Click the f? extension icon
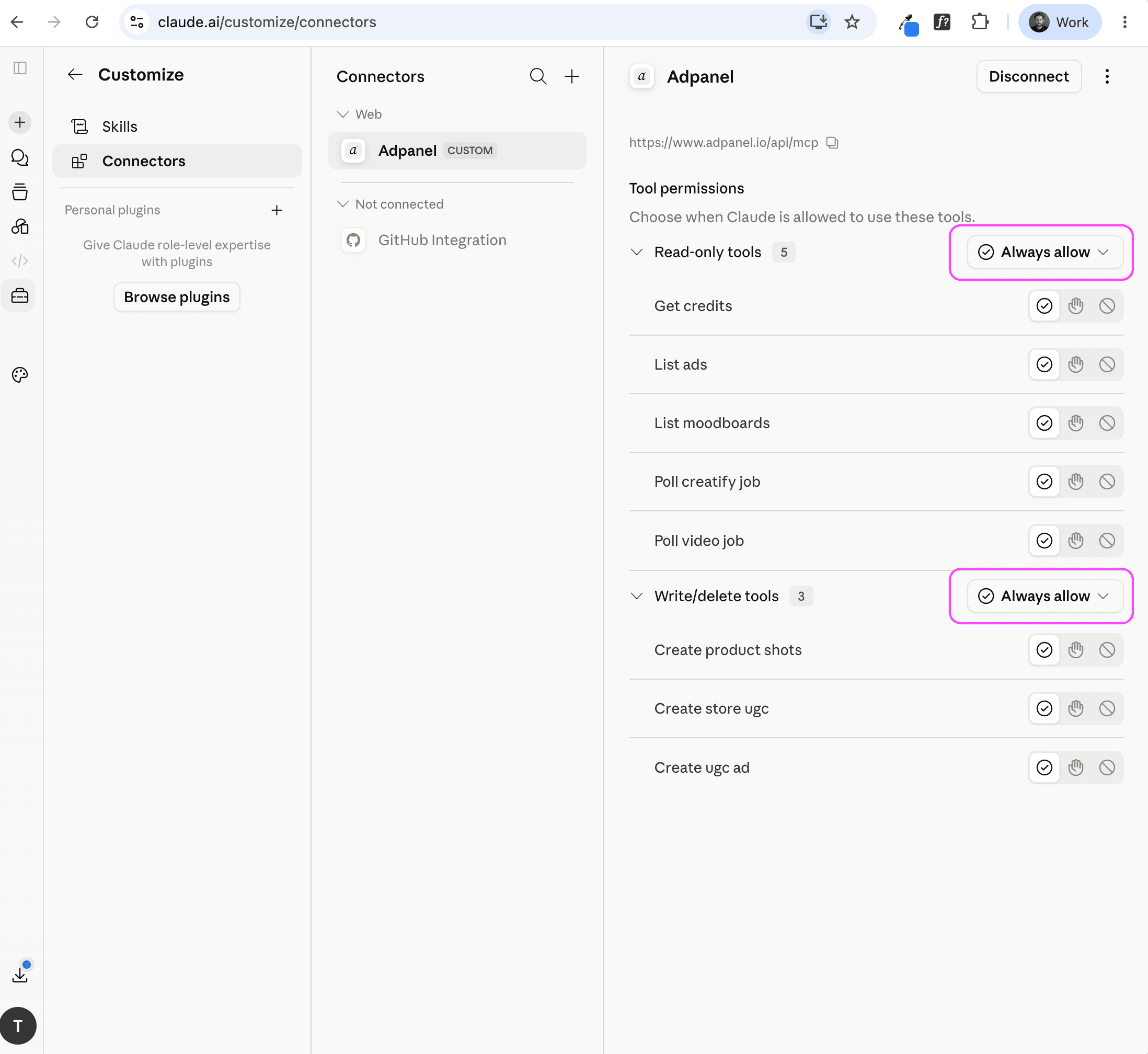Image resolution: width=1148 pixels, height=1054 pixels. coord(942,22)
